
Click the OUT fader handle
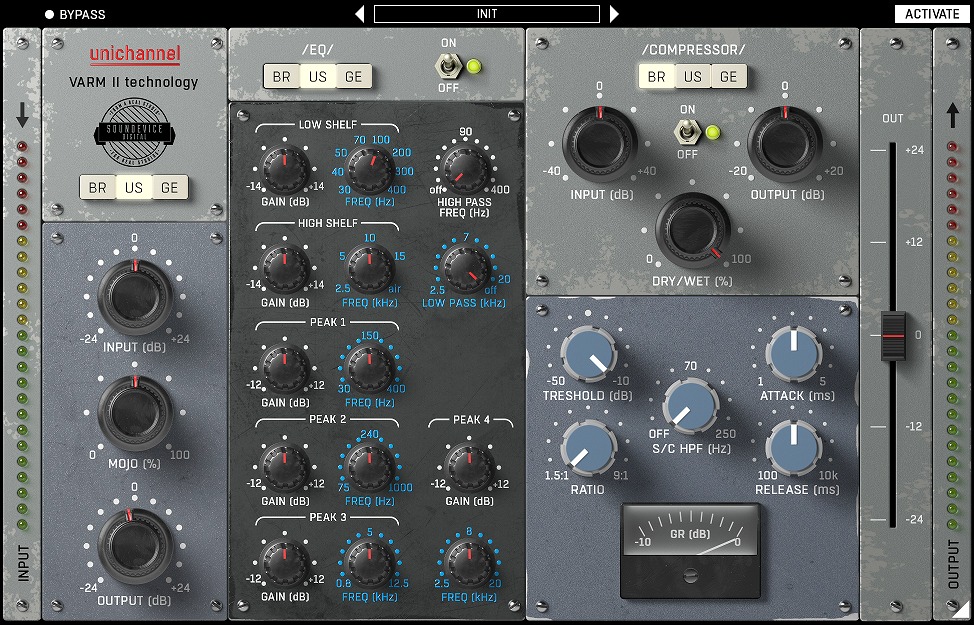click(x=892, y=335)
